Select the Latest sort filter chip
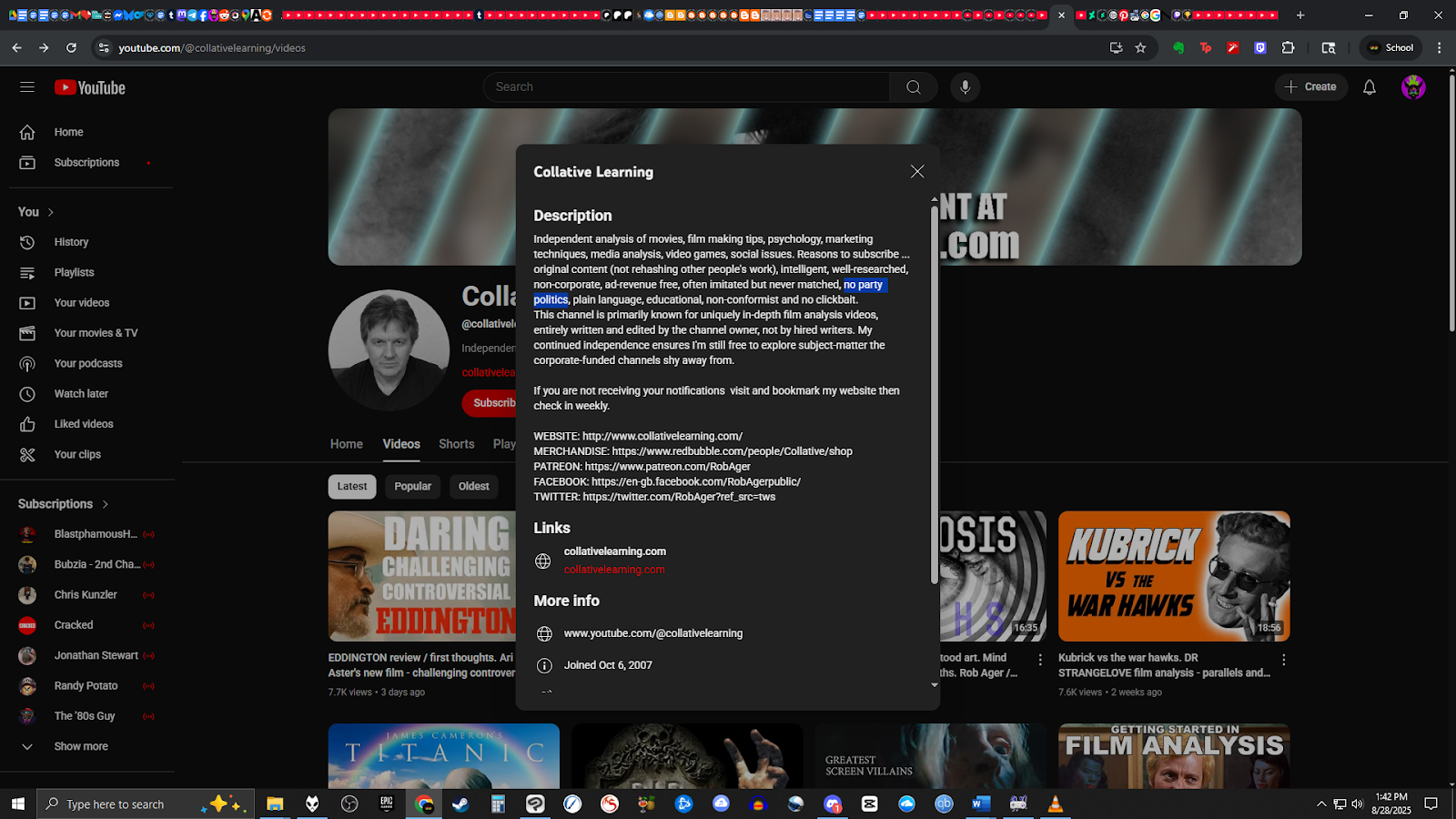Image resolution: width=1456 pixels, height=819 pixels. point(351,487)
